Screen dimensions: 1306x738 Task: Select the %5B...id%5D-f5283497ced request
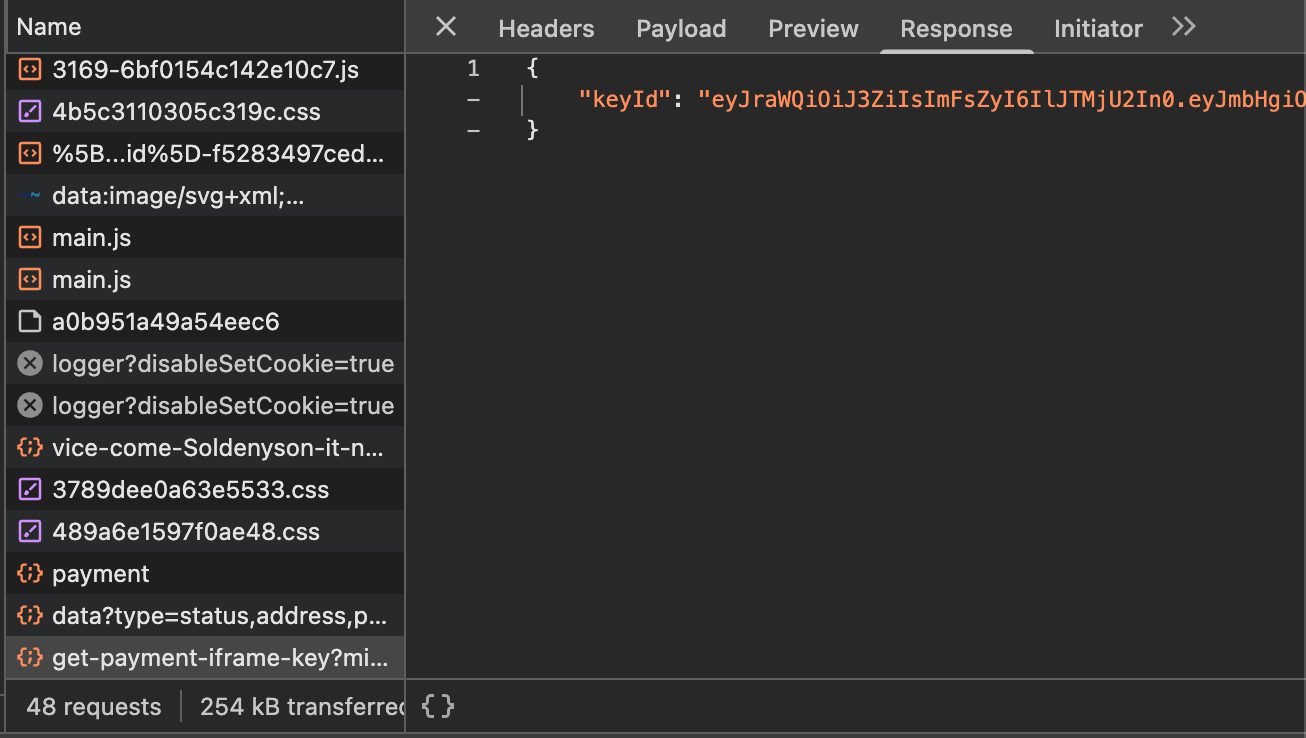point(205,154)
